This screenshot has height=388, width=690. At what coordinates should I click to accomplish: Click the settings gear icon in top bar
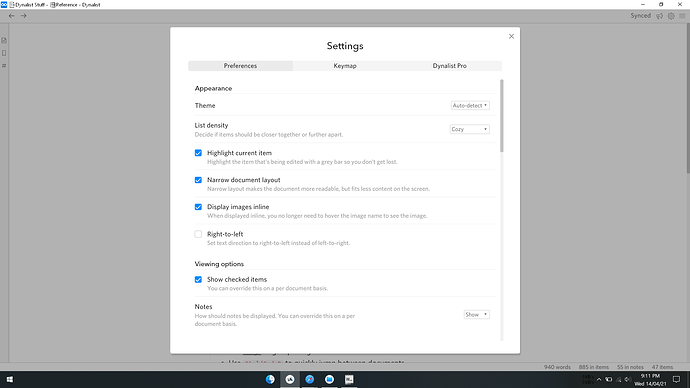tap(671, 16)
